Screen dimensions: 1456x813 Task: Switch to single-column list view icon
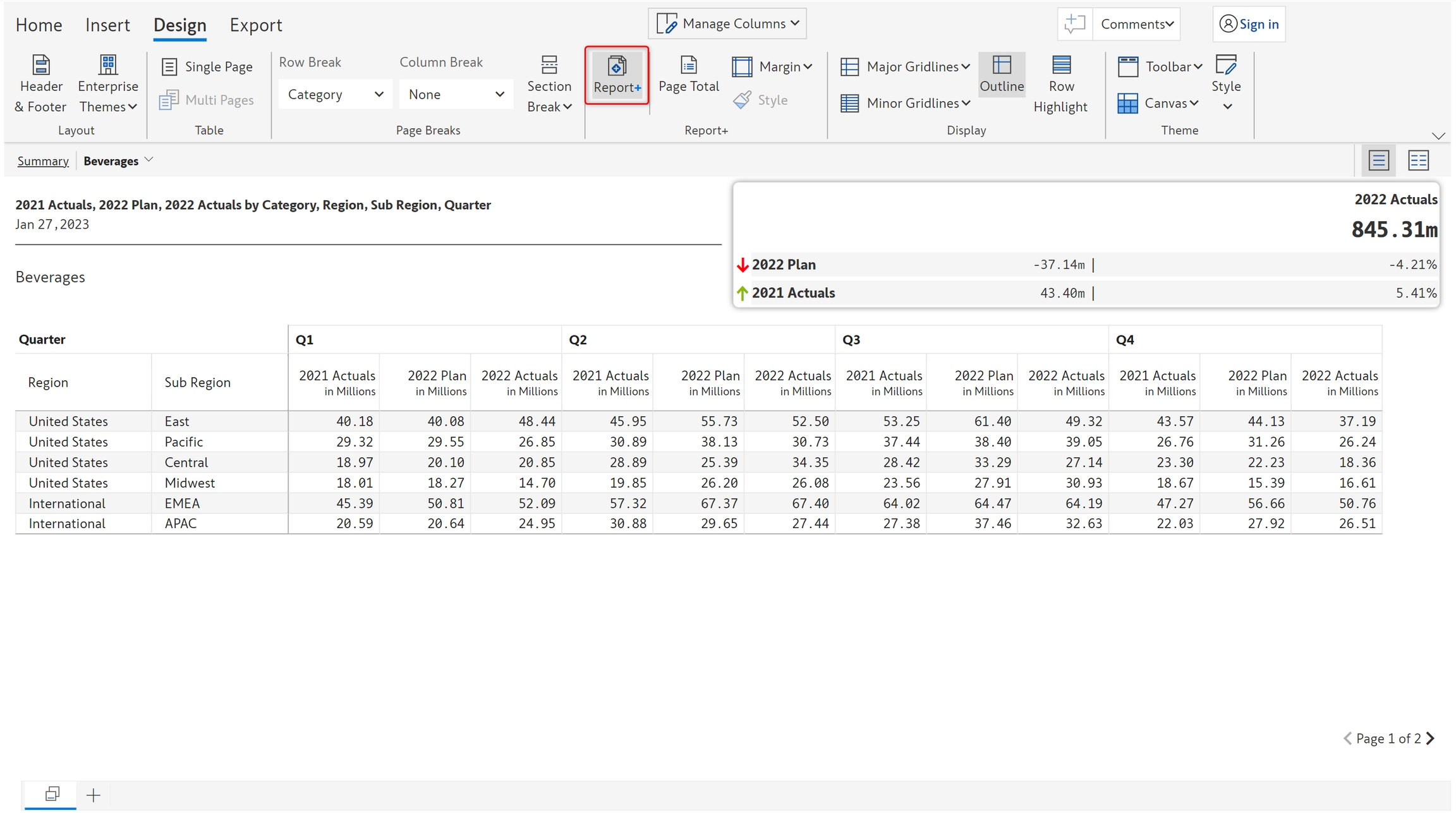[1378, 160]
